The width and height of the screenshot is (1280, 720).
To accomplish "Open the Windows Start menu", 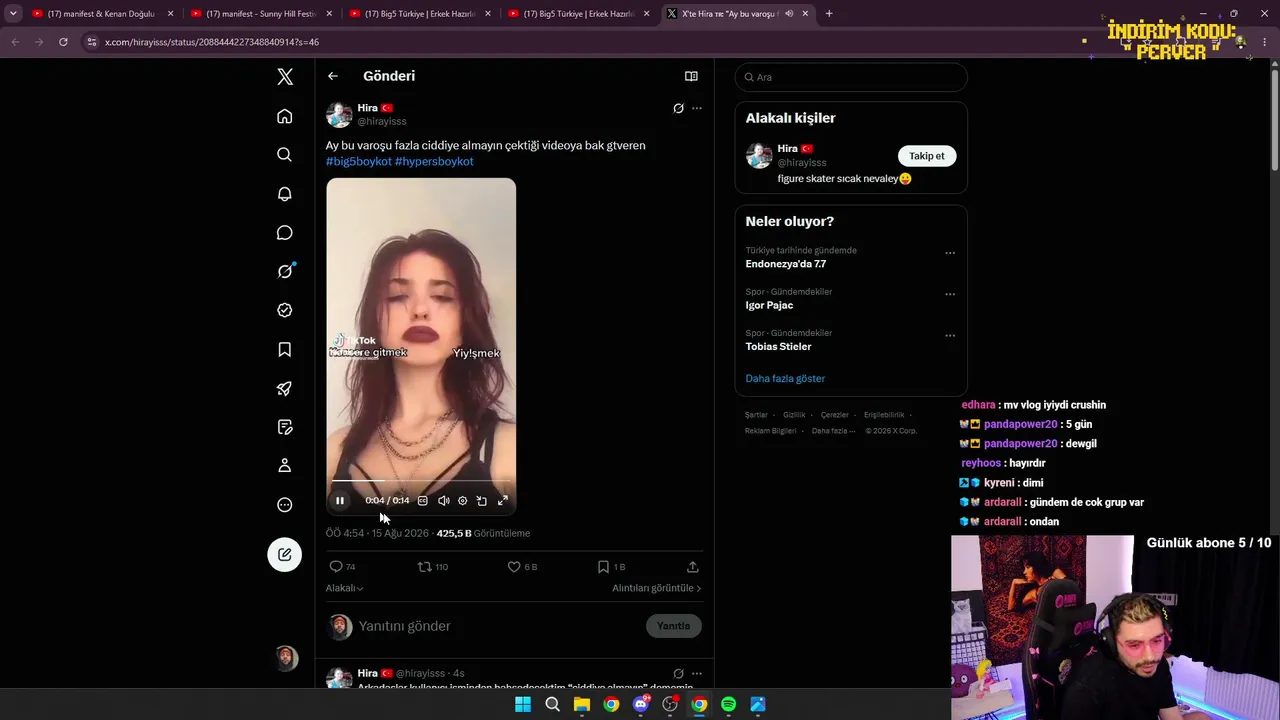I will (x=523, y=704).
